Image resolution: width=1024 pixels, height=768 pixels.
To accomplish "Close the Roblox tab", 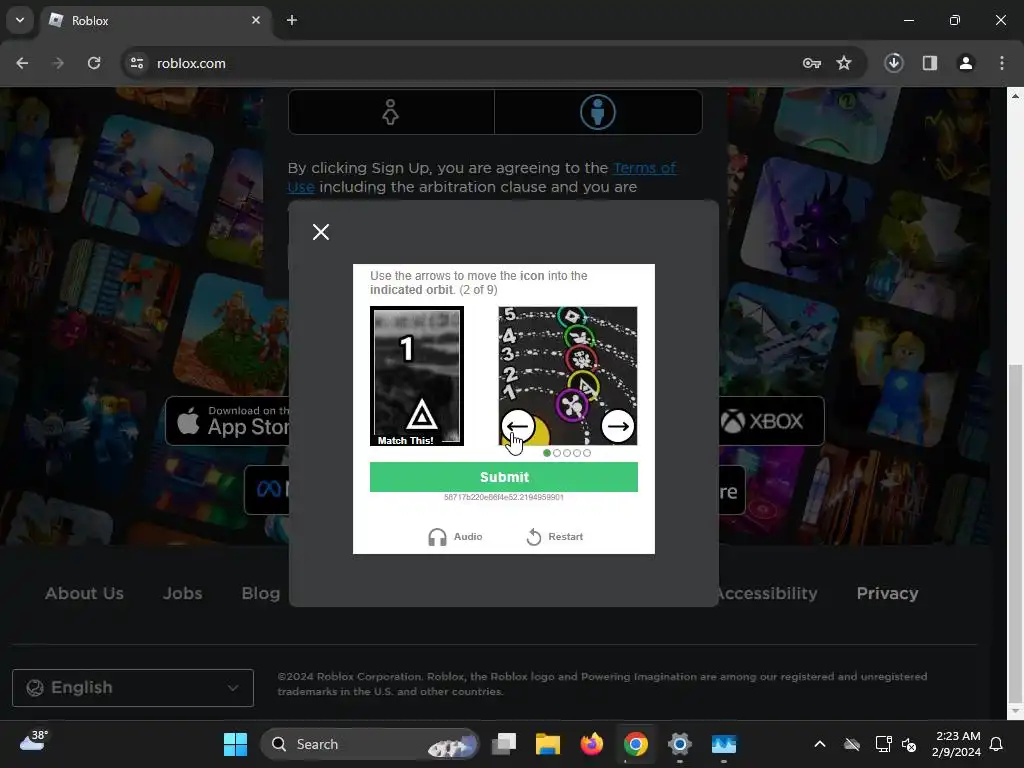I will click(256, 20).
